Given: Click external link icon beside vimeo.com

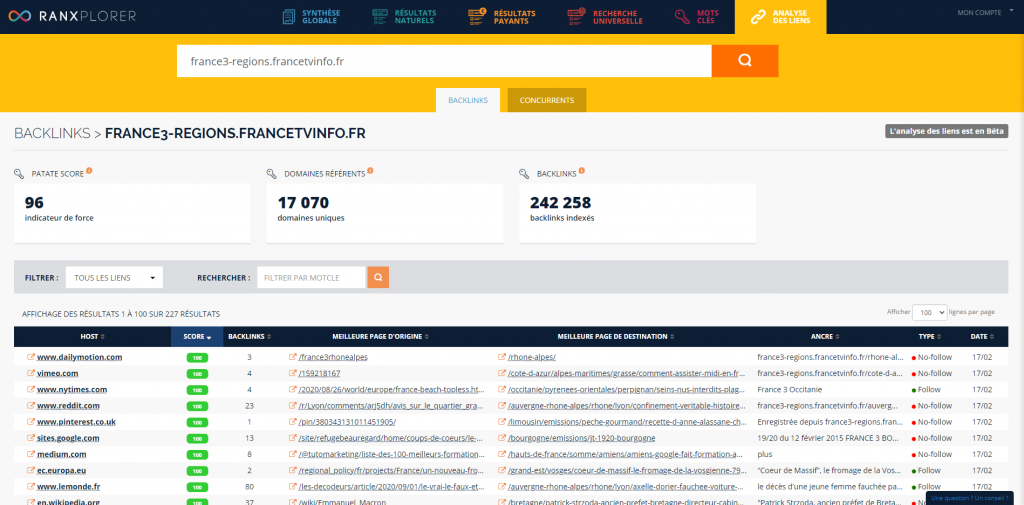Looking at the screenshot, I should click(x=30, y=373).
